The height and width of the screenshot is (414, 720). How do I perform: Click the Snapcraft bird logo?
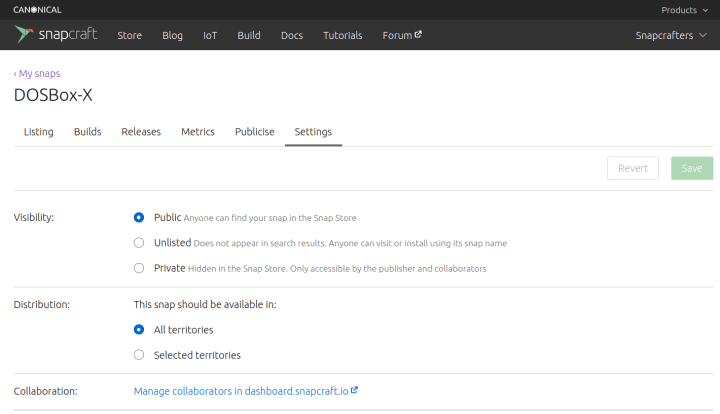click(23, 34)
